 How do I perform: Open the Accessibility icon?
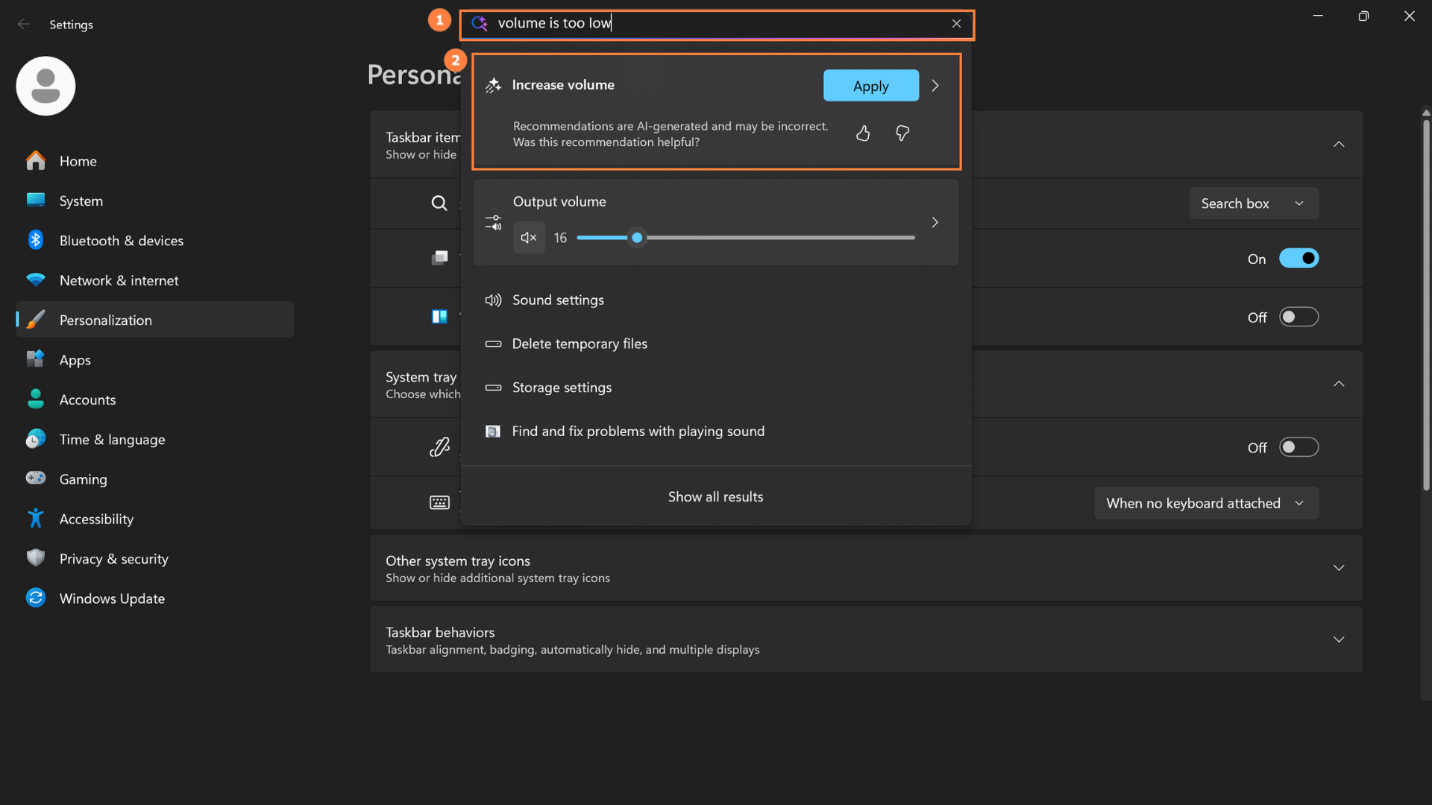(36, 518)
